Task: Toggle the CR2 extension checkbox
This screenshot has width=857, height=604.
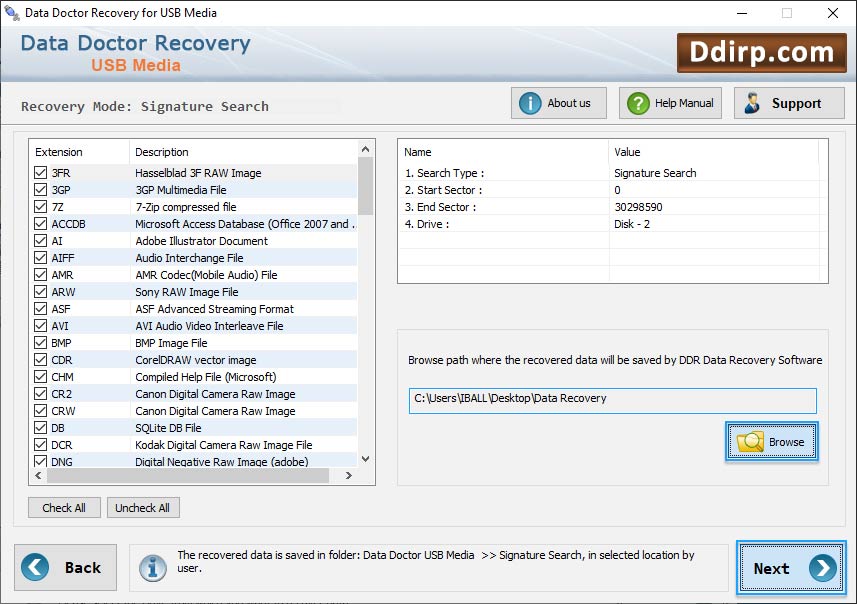Action: [x=40, y=394]
